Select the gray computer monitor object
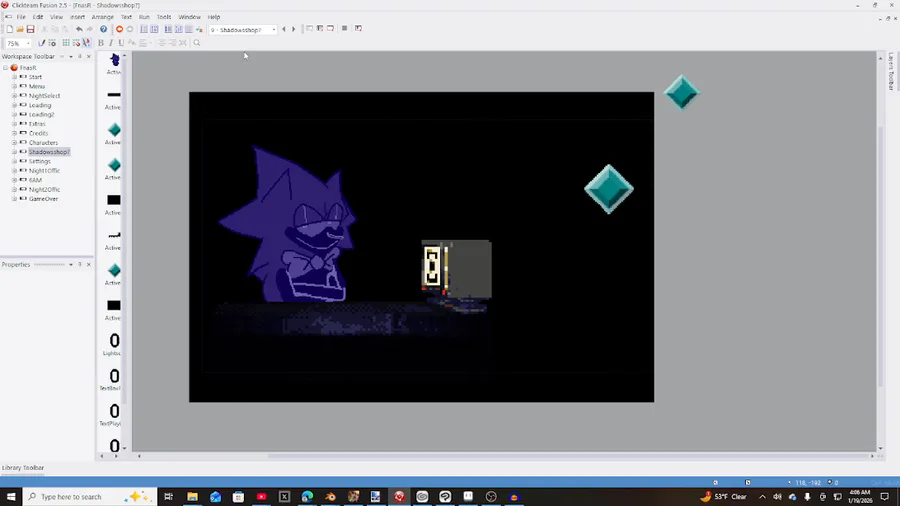This screenshot has width=900, height=506. 456,271
